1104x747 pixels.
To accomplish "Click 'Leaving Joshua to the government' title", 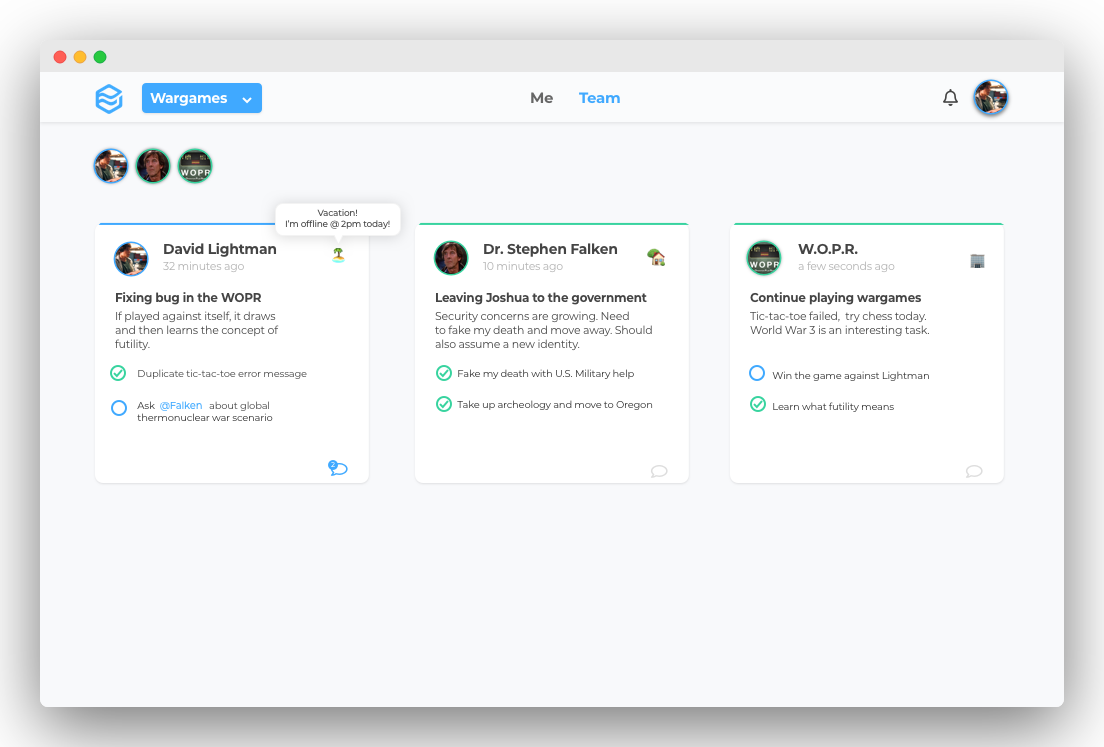I will [541, 298].
